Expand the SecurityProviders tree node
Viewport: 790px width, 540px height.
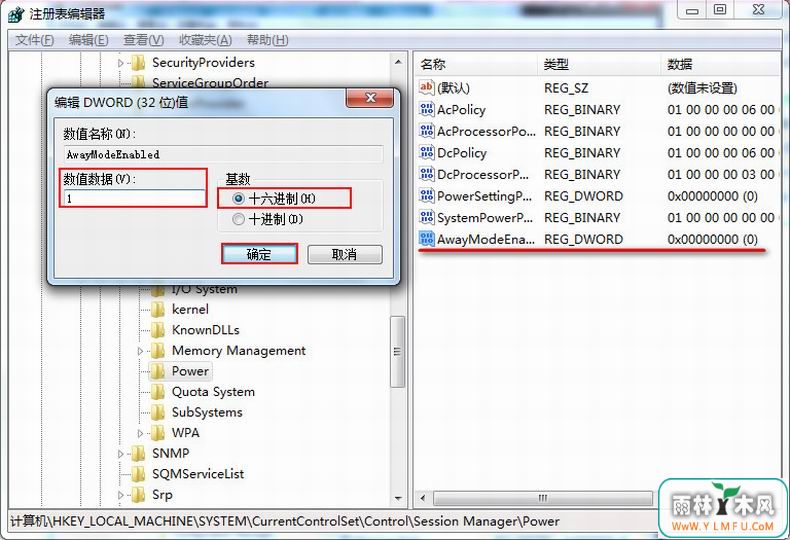(121, 63)
